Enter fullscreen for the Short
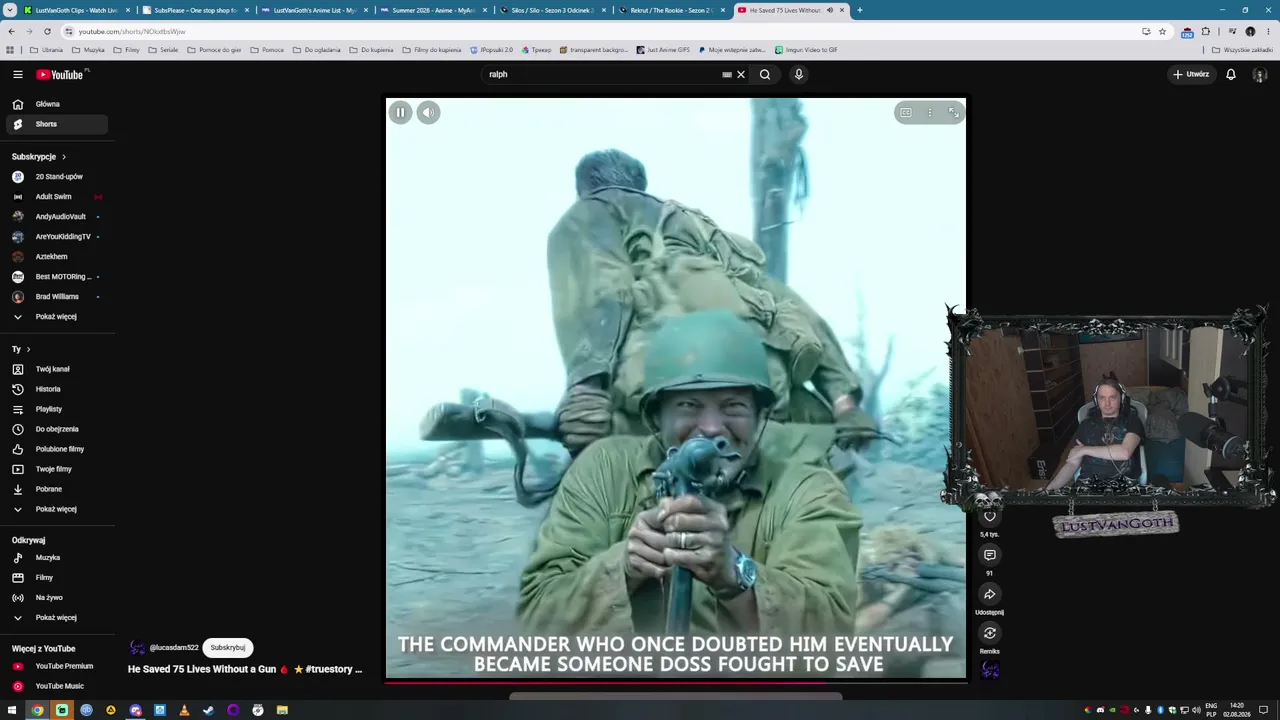Screen dimensions: 1280x720 [x=954, y=112]
